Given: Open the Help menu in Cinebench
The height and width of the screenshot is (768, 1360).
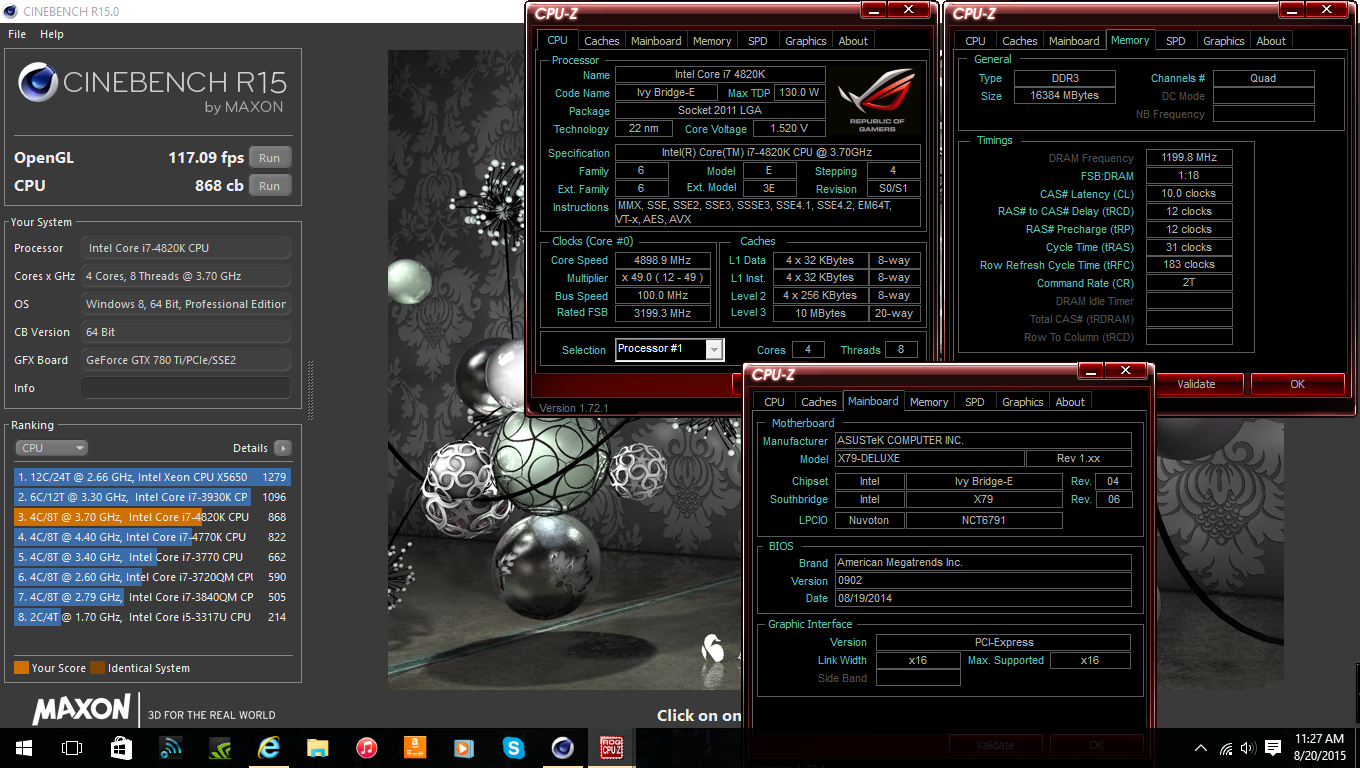Looking at the screenshot, I should [52, 34].
